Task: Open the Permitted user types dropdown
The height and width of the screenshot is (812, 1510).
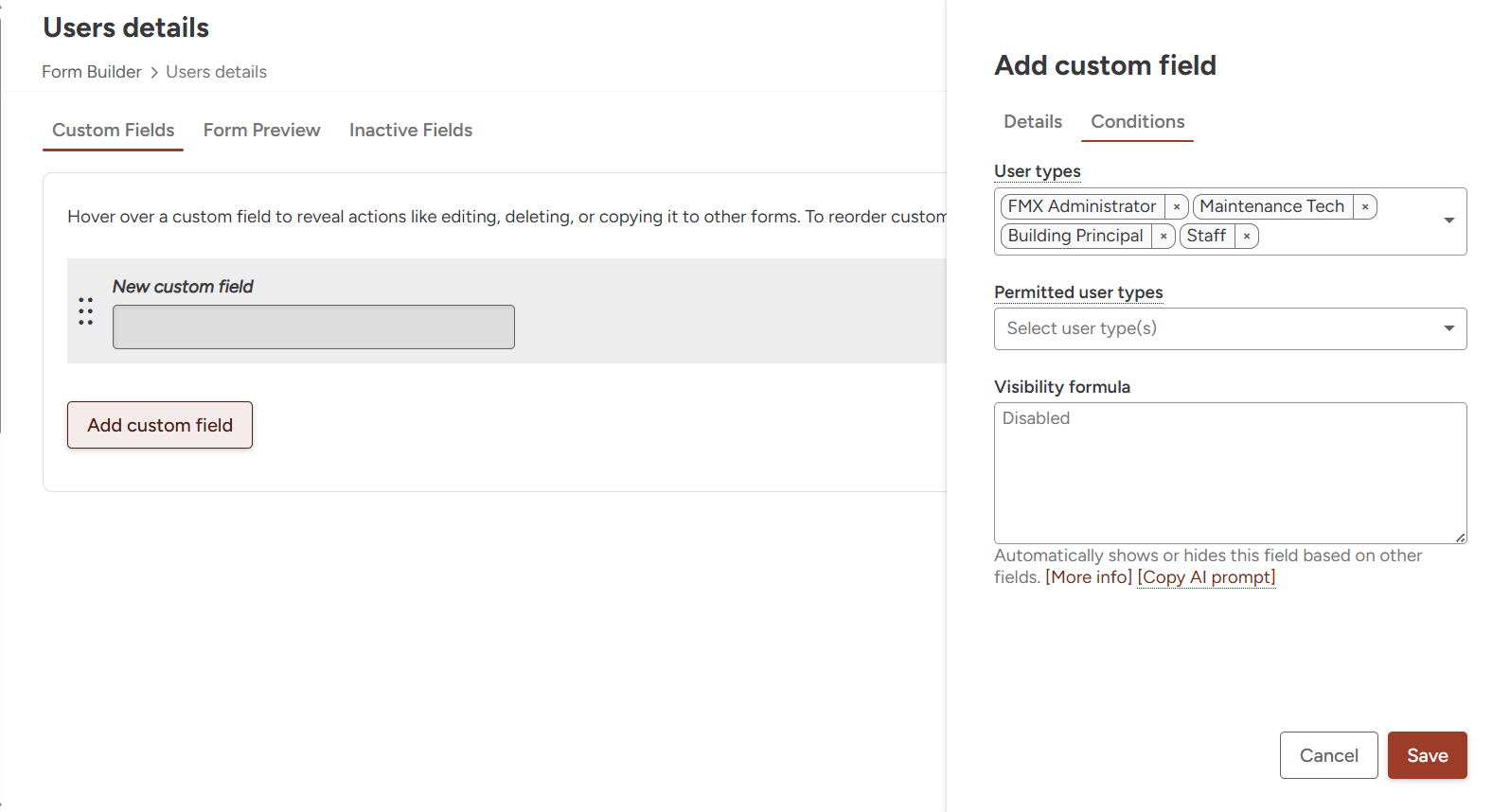Action: (x=1230, y=328)
